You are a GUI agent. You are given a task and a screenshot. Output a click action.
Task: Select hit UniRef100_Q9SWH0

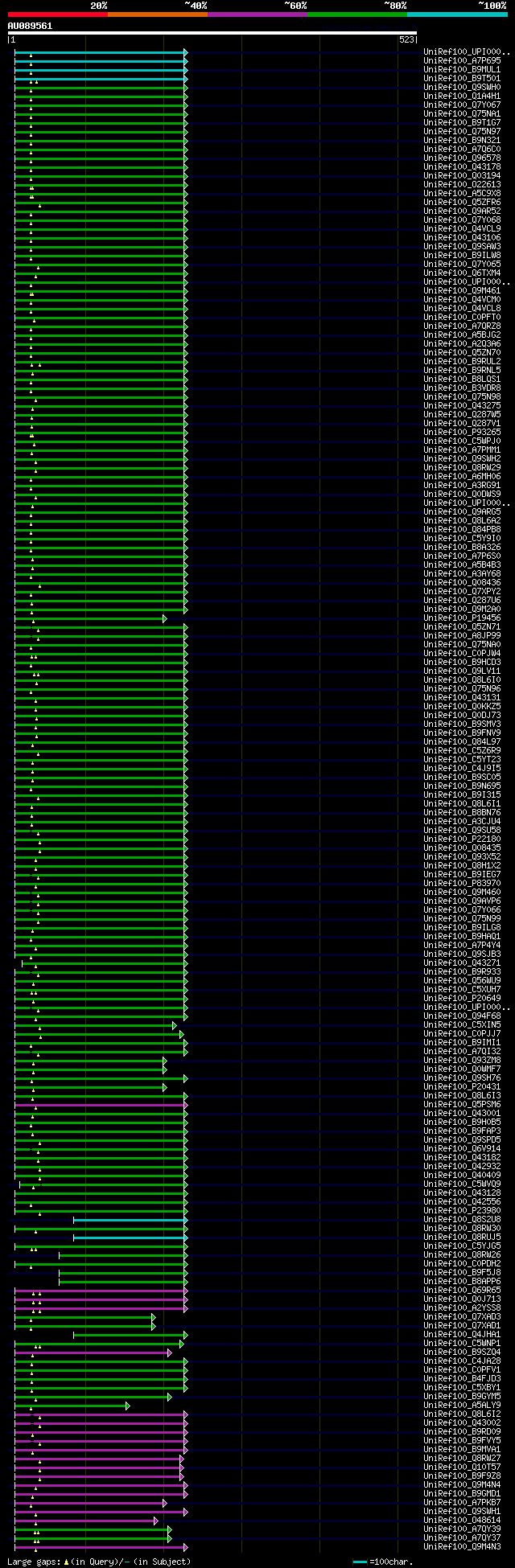(x=462, y=87)
